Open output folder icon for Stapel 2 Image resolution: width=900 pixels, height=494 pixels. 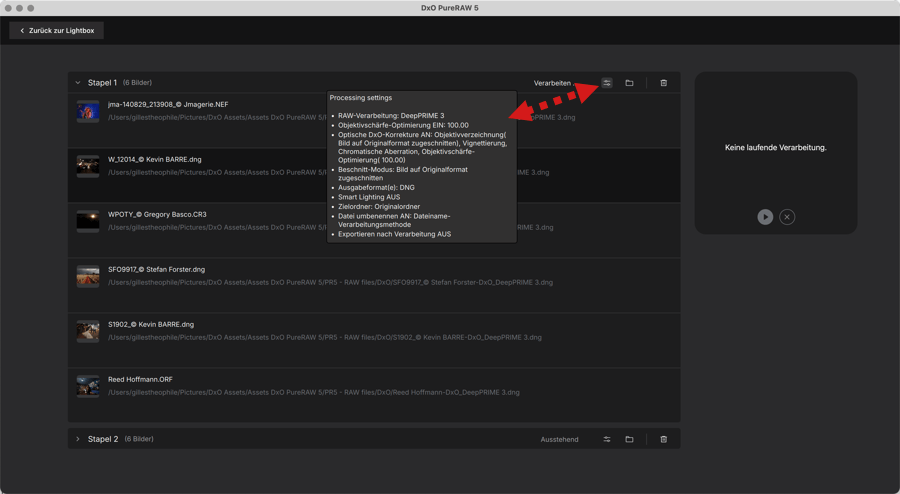click(x=629, y=439)
